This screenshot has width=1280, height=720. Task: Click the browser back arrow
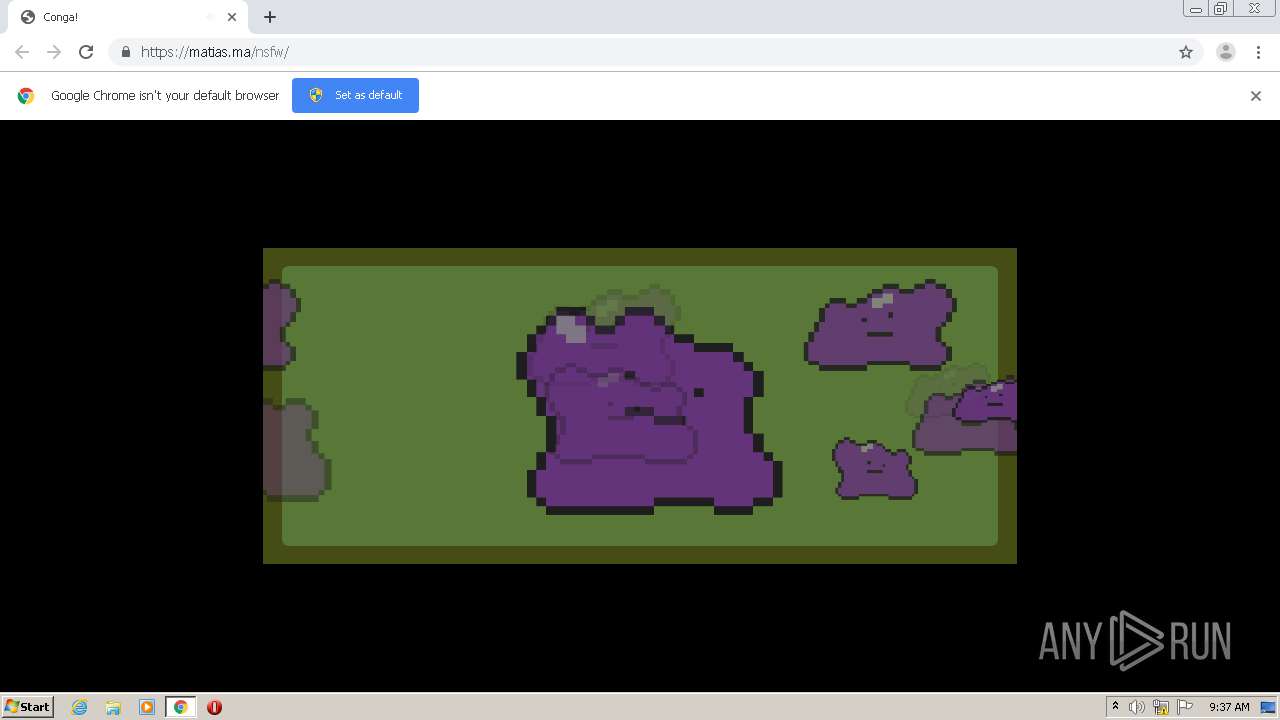[x=22, y=52]
